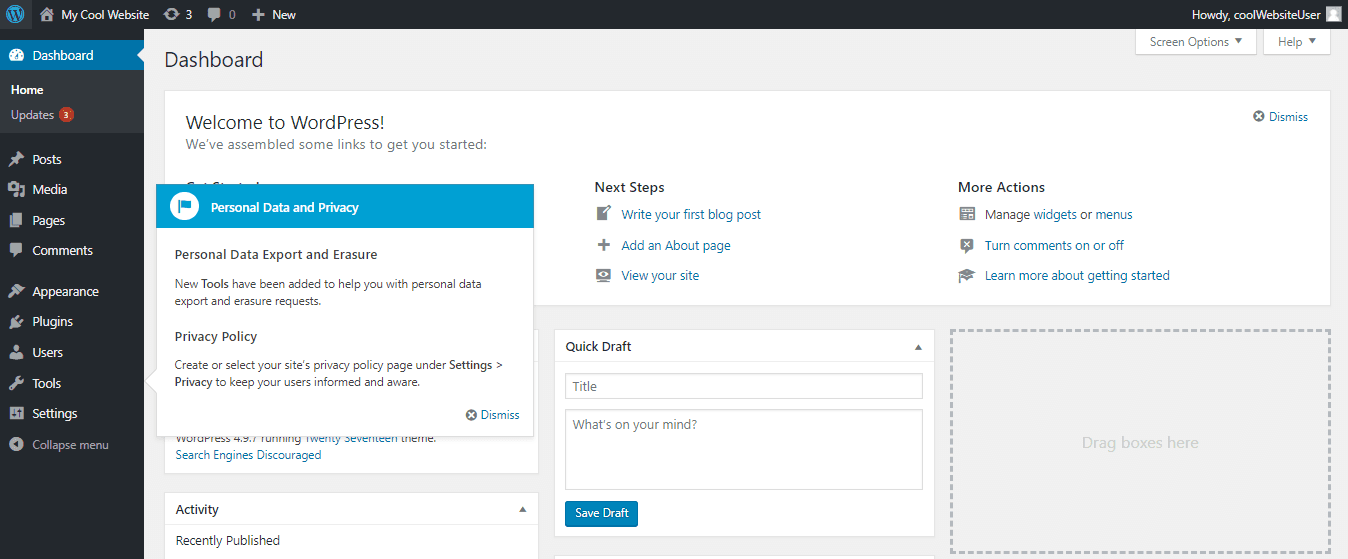This screenshot has width=1348, height=559.
Task: Click the Appearance paintbrush icon
Action: point(16,291)
